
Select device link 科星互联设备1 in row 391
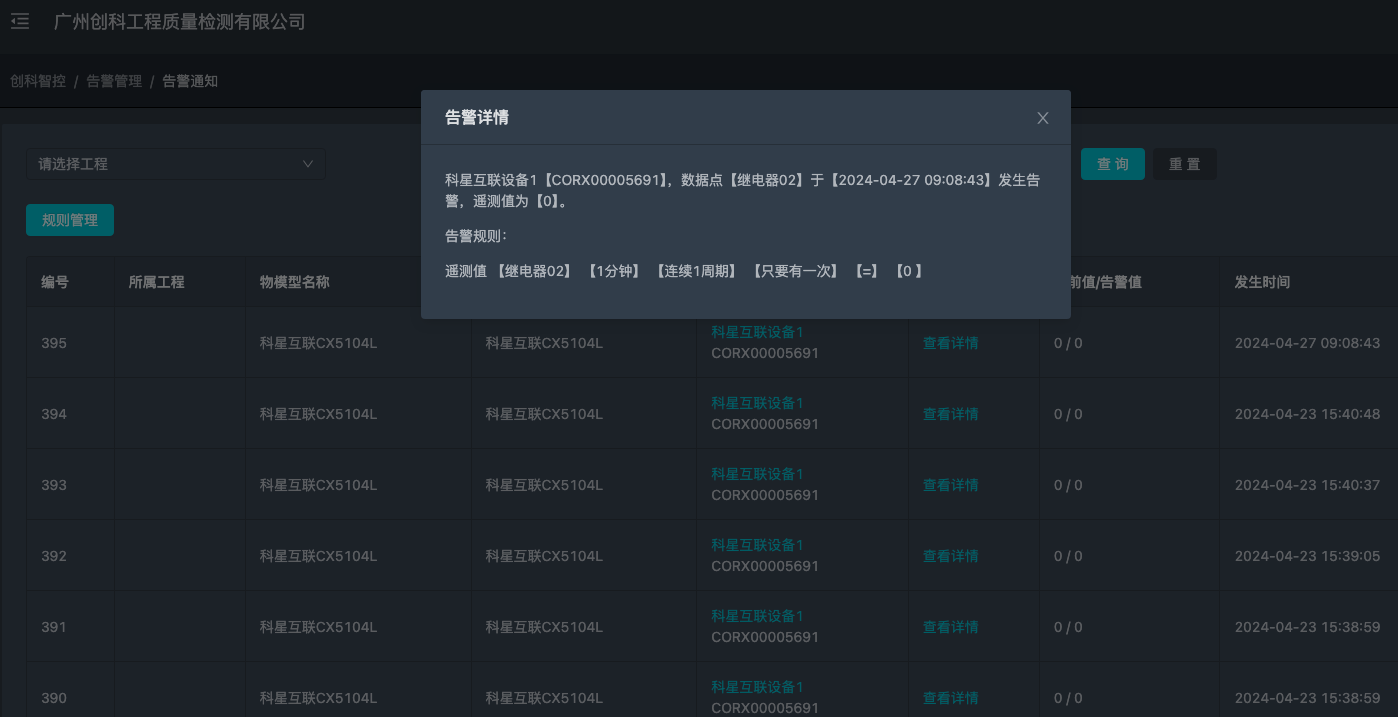(757, 615)
